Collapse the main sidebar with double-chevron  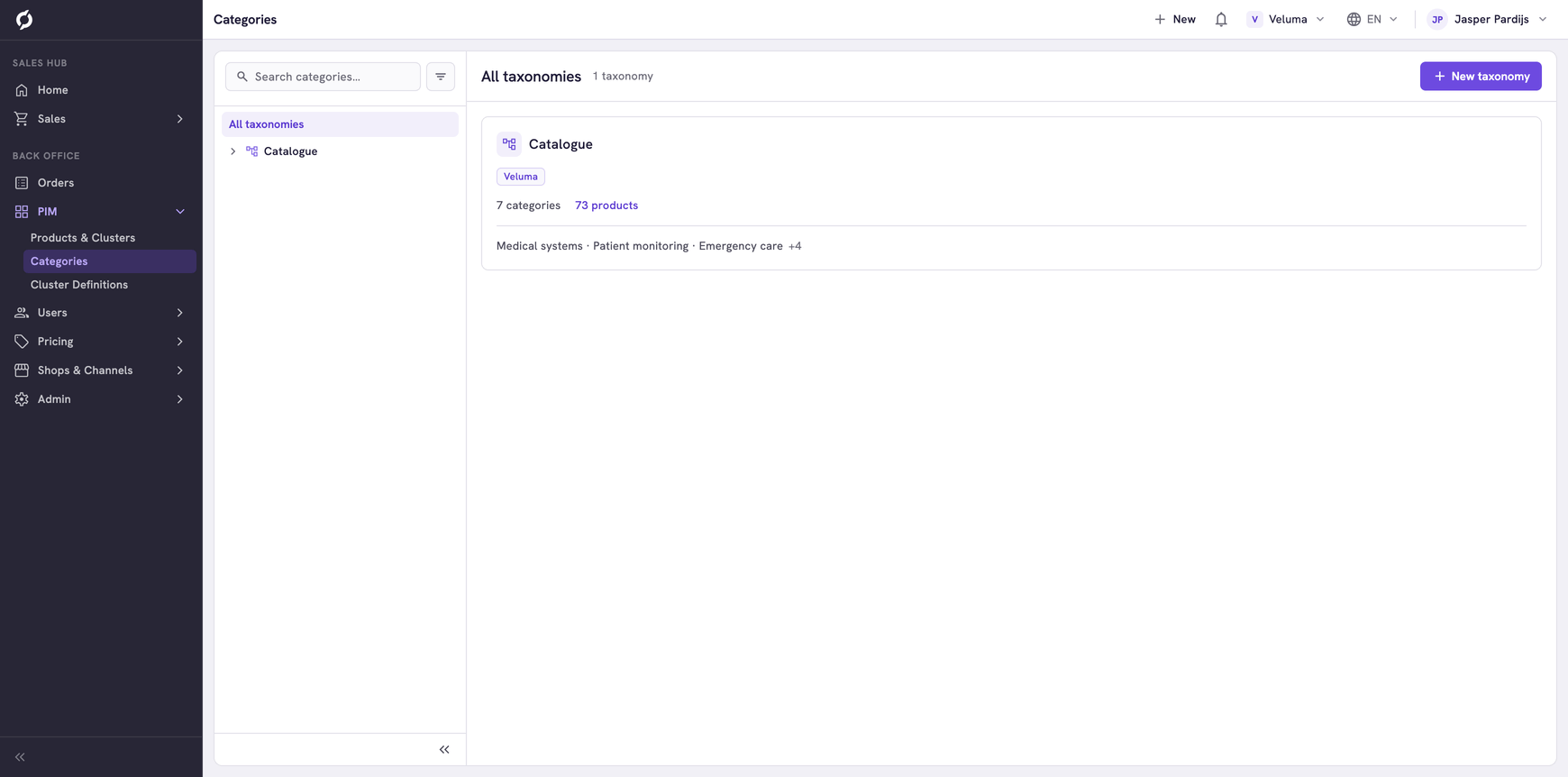[x=20, y=757]
